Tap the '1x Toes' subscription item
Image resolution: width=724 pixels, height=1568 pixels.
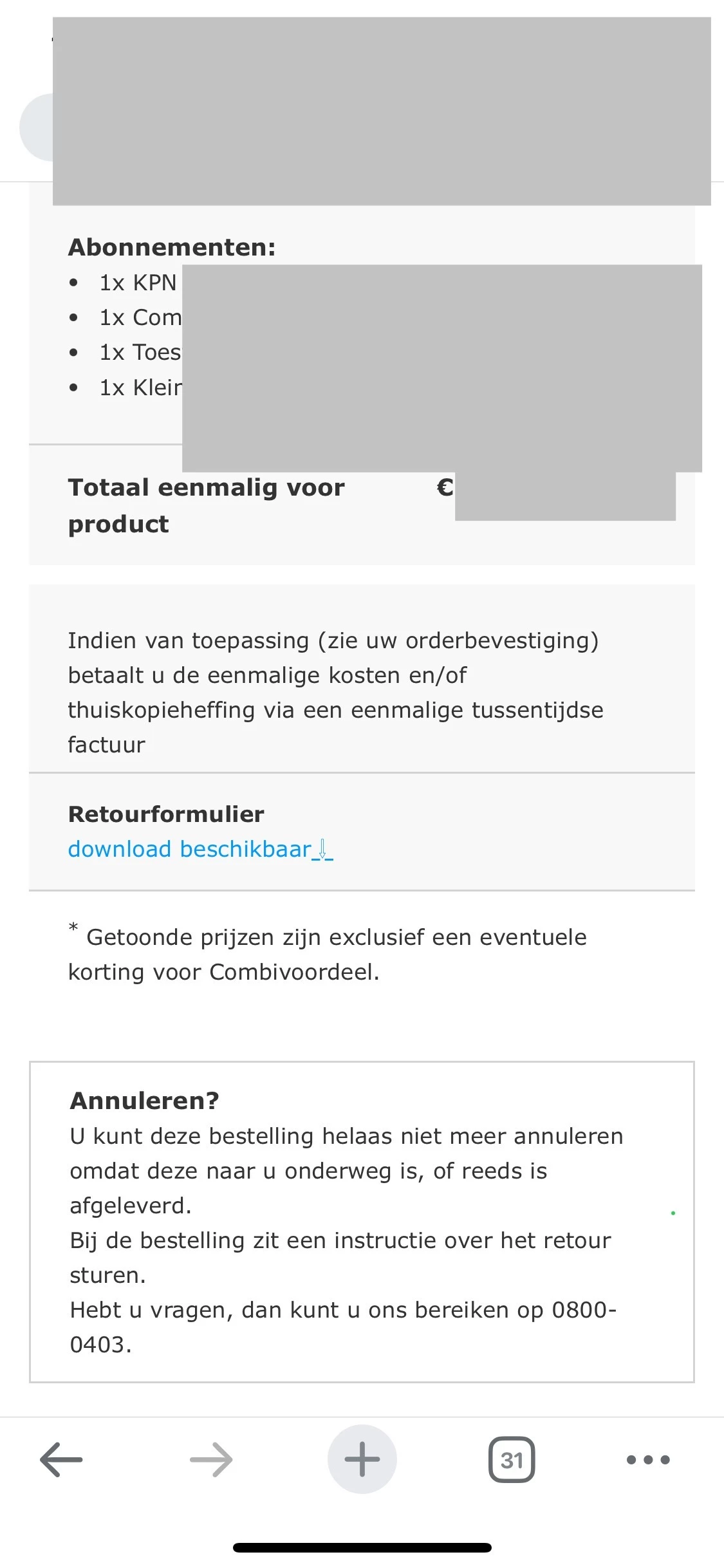point(140,352)
